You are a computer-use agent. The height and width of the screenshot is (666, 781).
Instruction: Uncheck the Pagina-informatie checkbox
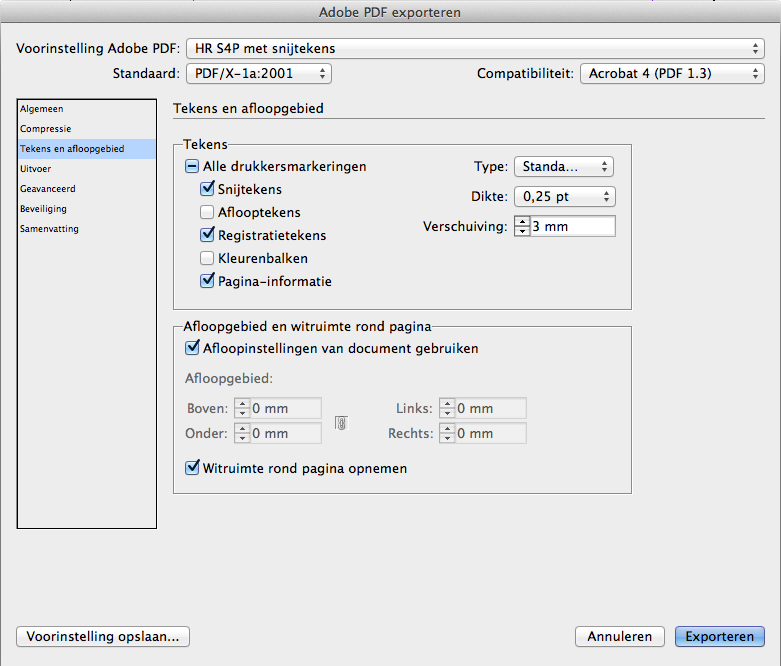point(207,281)
